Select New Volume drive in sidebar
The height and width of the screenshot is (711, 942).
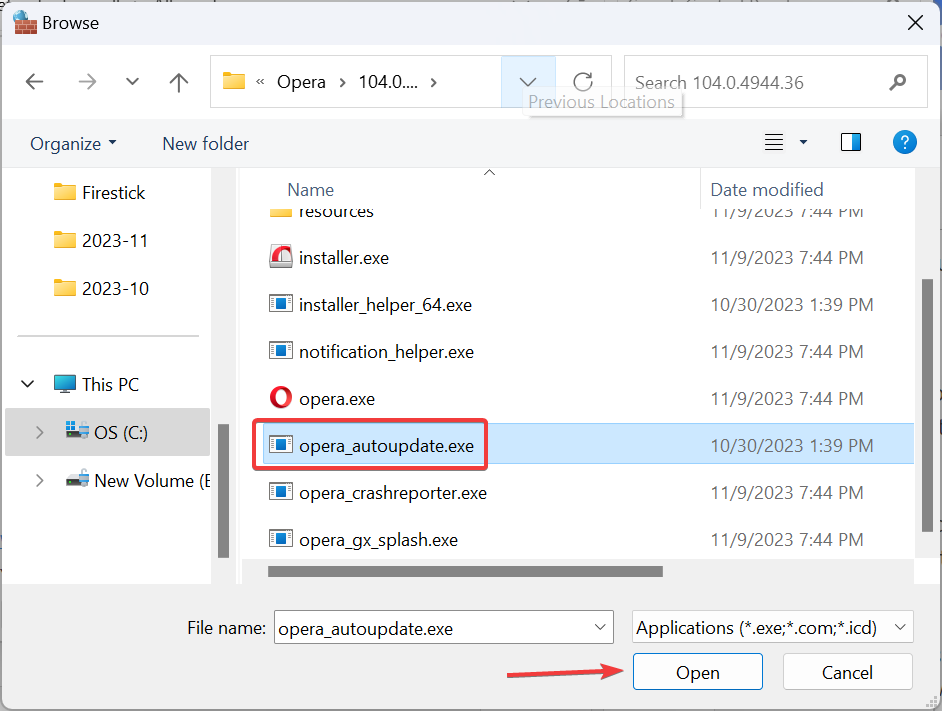[x=138, y=480]
